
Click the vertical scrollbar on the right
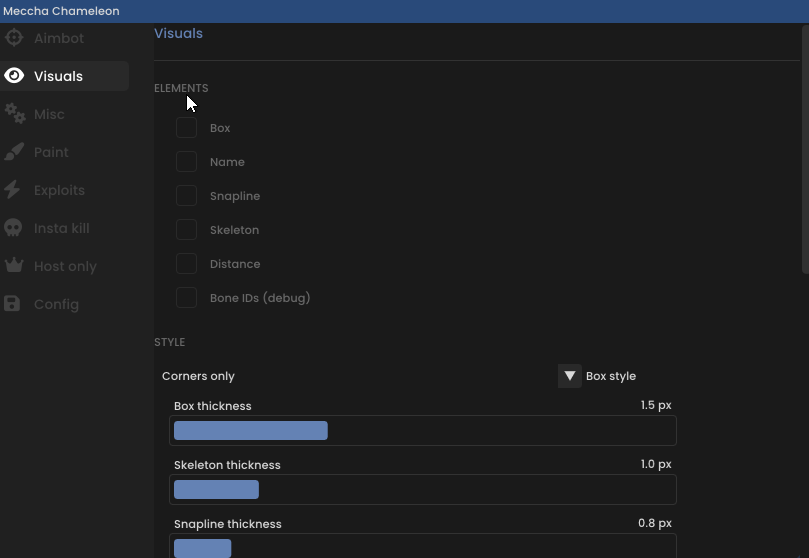pos(805,150)
